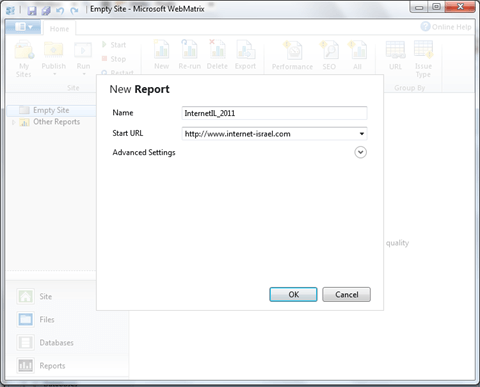This screenshot has height=387, width=480.
Task: Group by Issue Type
Action: point(423,59)
